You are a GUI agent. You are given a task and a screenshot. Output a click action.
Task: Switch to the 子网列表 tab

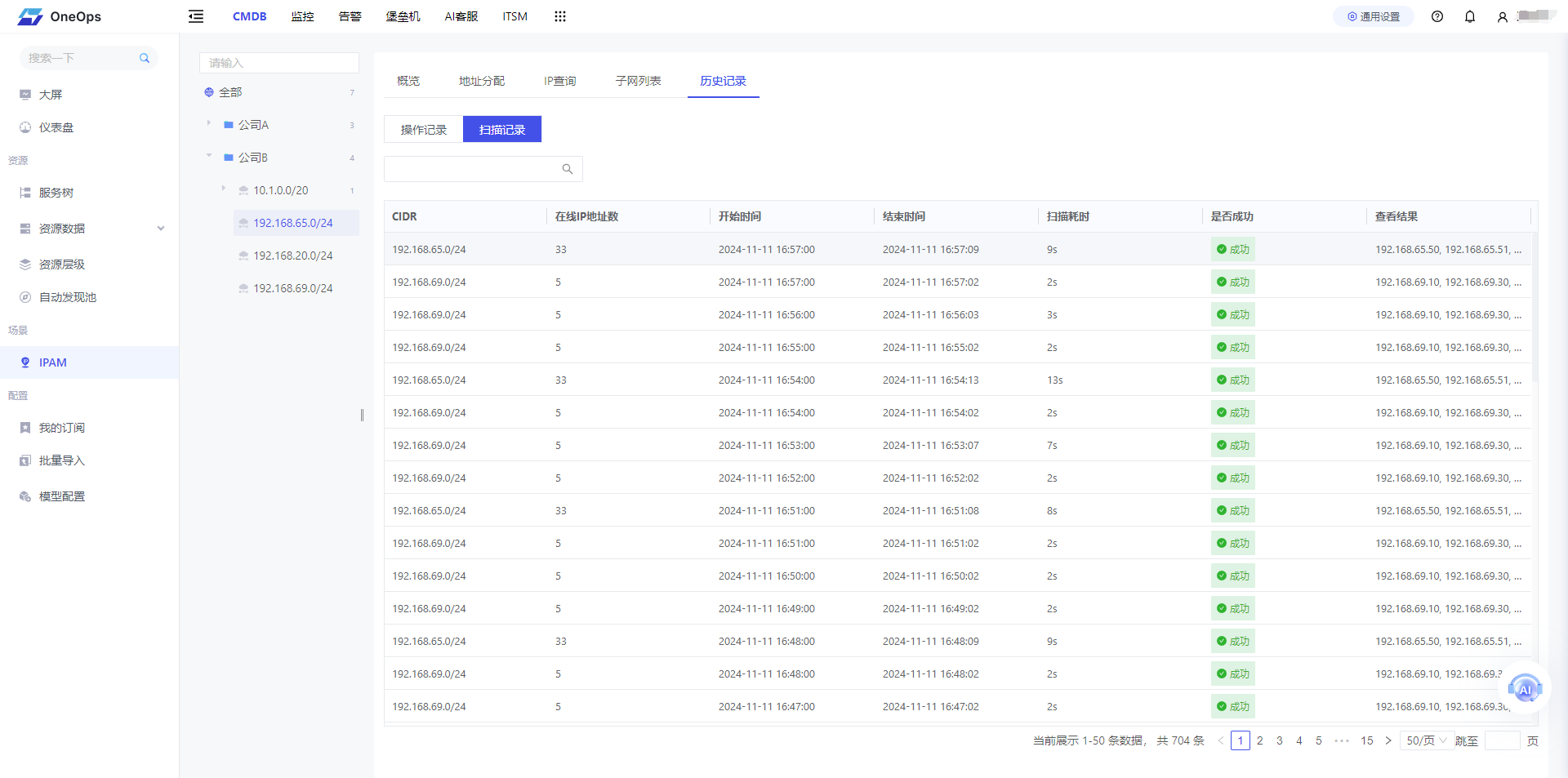click(x=639, y=81)
